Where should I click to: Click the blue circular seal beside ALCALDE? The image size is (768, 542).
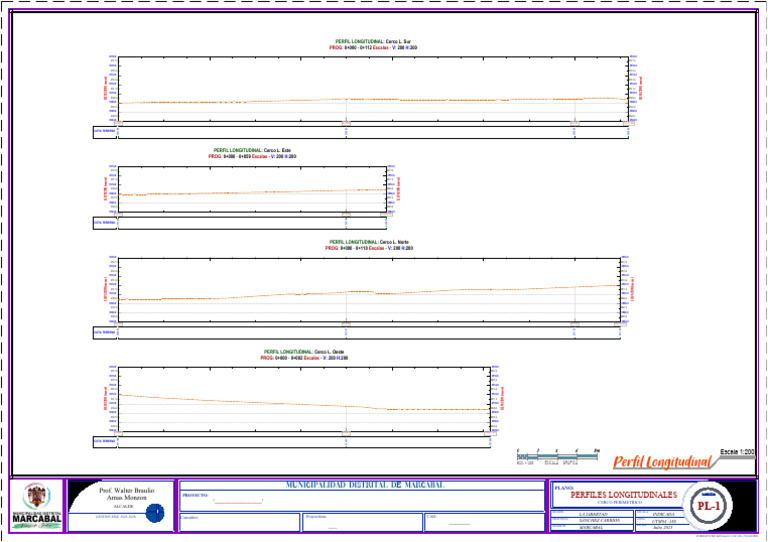click(155, 513)
